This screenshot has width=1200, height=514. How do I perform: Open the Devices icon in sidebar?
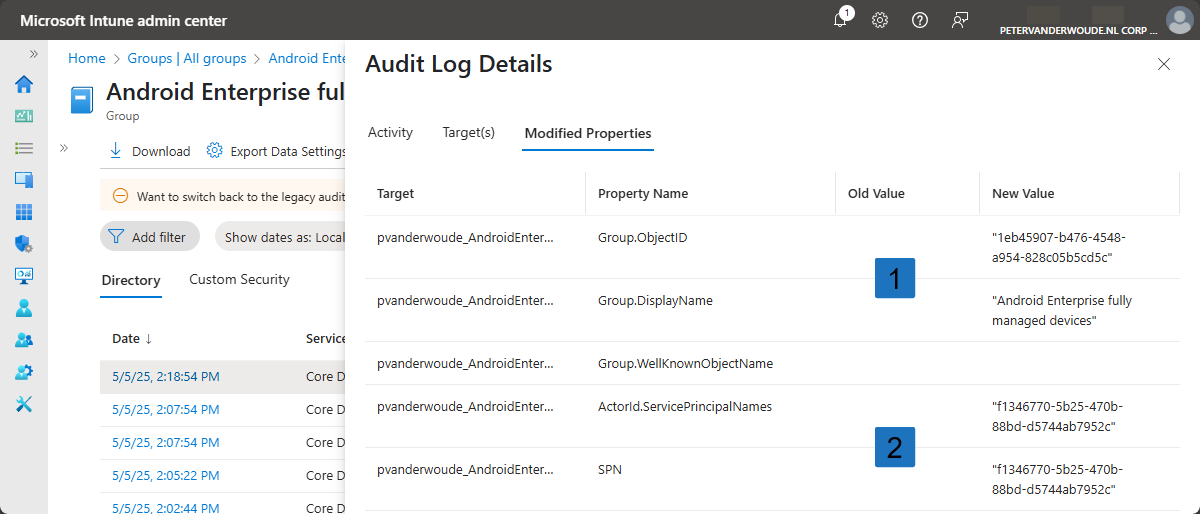point(24,180)
